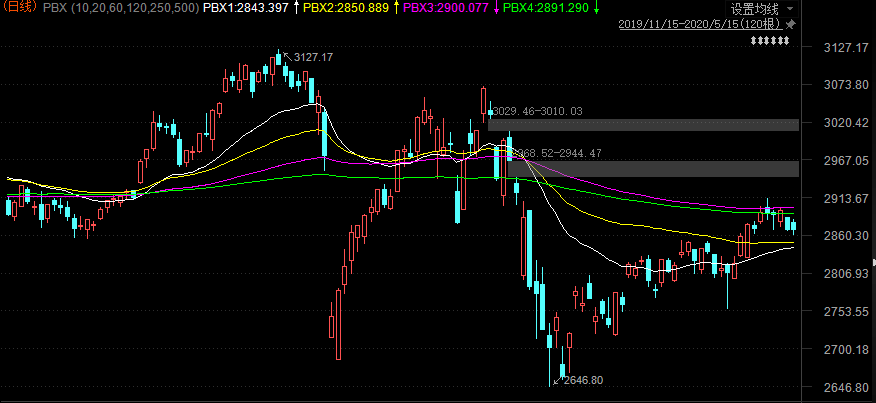This screenshot has height=403, width=876.
Task: Click the 3127.17 price axis label
Action: (845, 48)
